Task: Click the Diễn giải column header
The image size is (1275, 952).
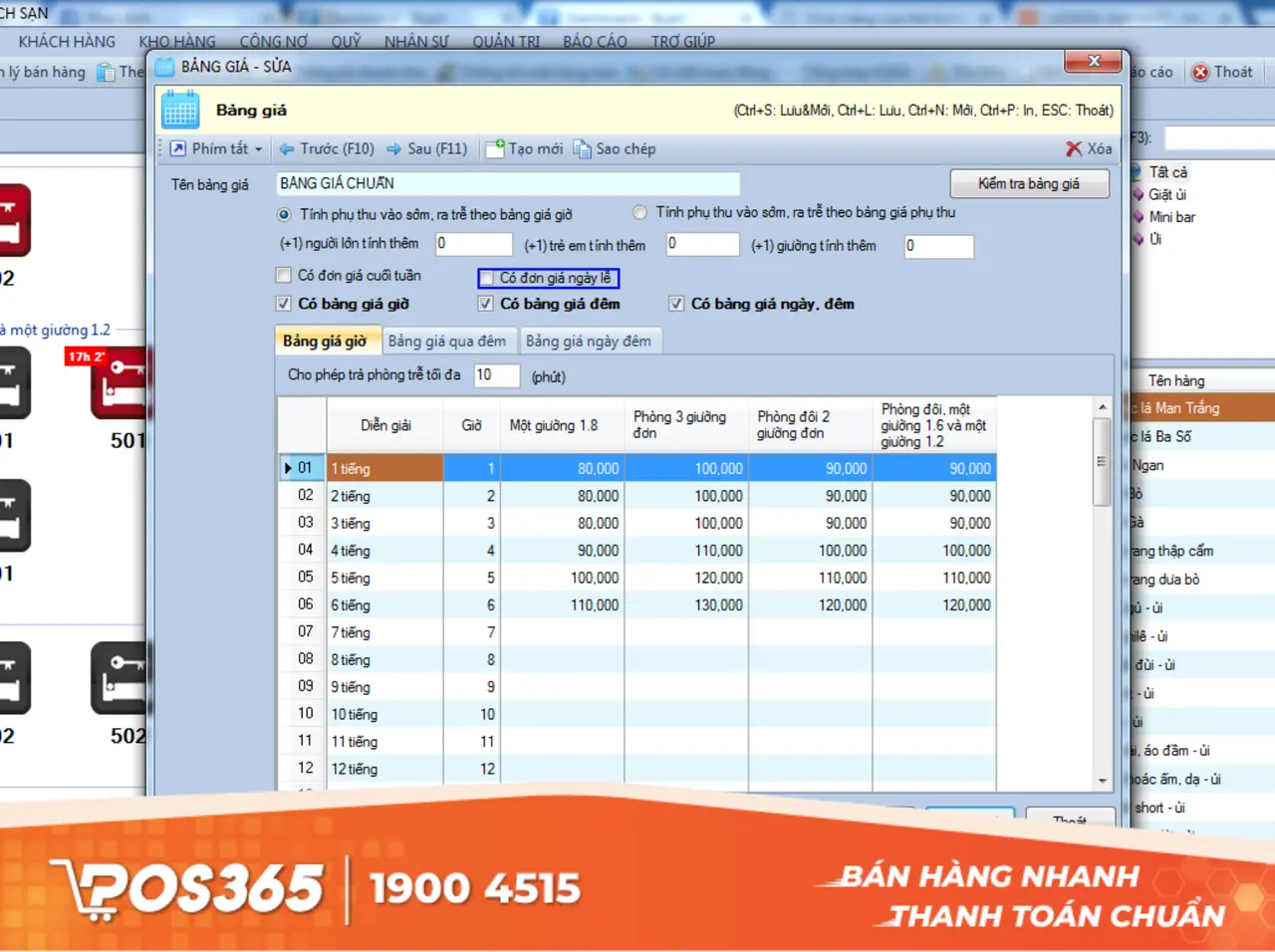Action: point(385,425)
